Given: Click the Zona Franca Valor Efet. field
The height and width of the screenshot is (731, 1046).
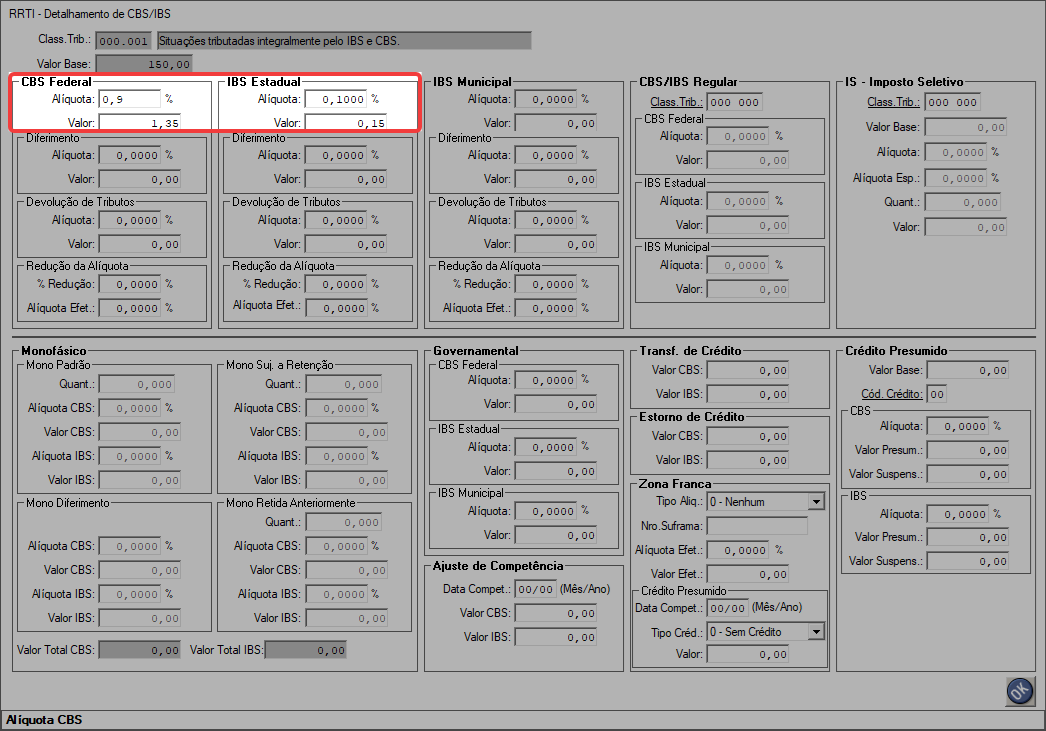Looking at the screenshot, I should pyautogui.click(x=748, y=574).
